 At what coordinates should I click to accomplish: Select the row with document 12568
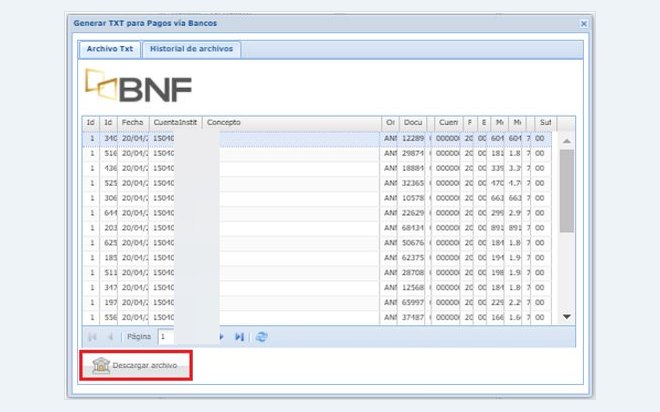pyautogui.click(x=317, y=288)
